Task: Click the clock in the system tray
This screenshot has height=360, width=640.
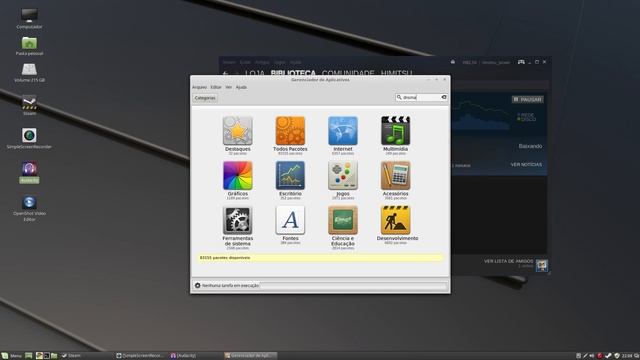Action: (x=628, y=356)
